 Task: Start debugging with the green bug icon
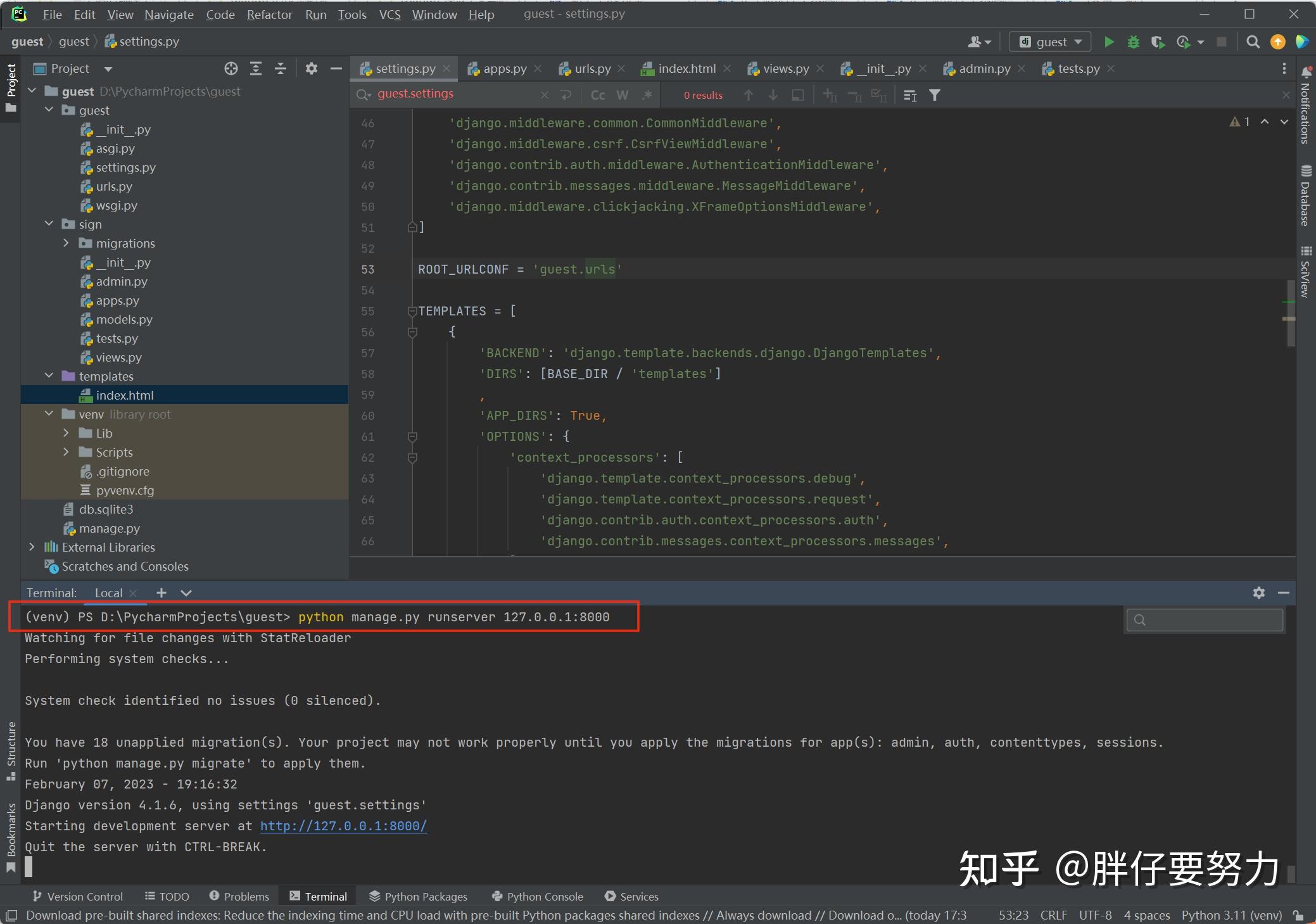point(1134,42)
